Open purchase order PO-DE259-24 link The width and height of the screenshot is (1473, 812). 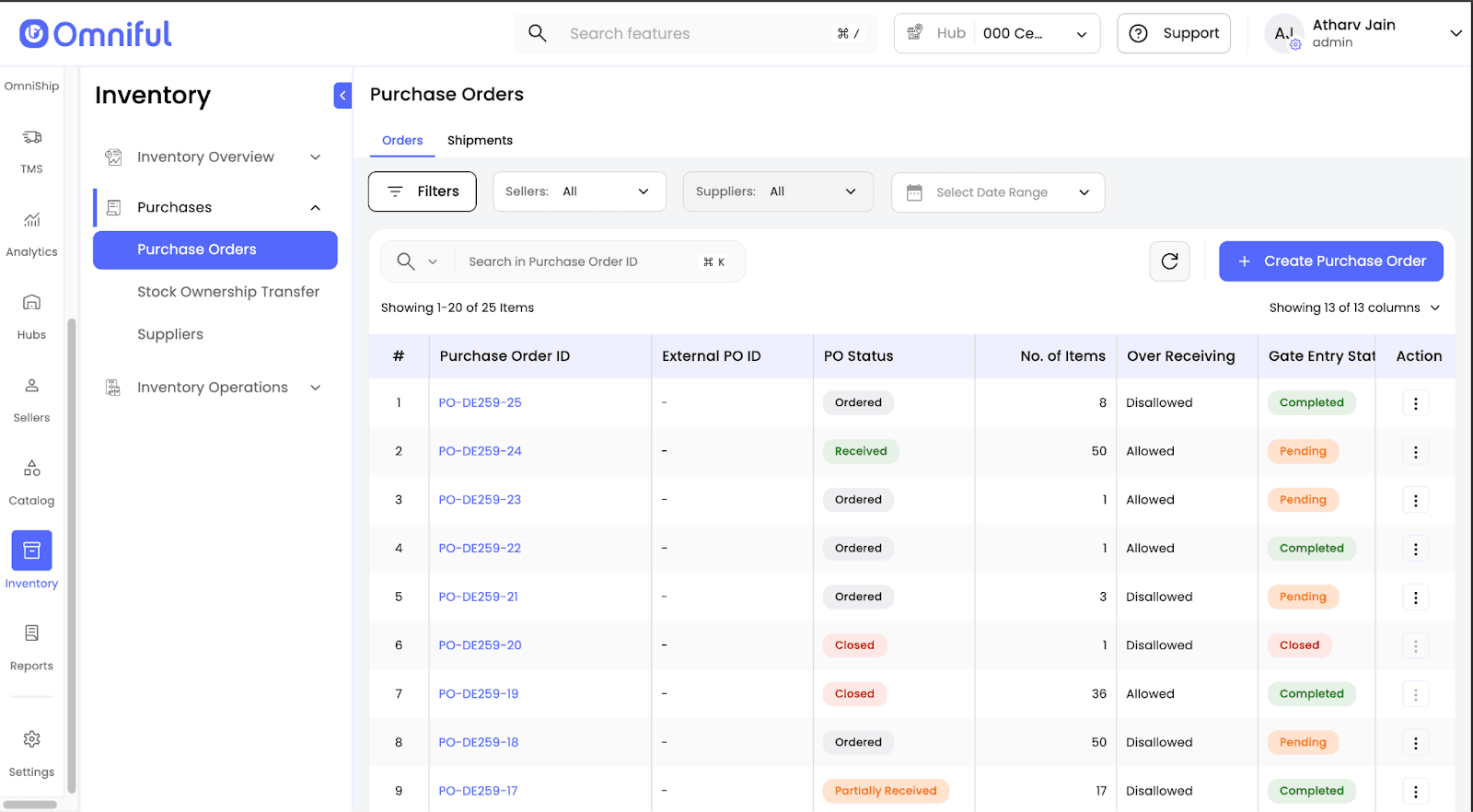click(x=480, y=451)
